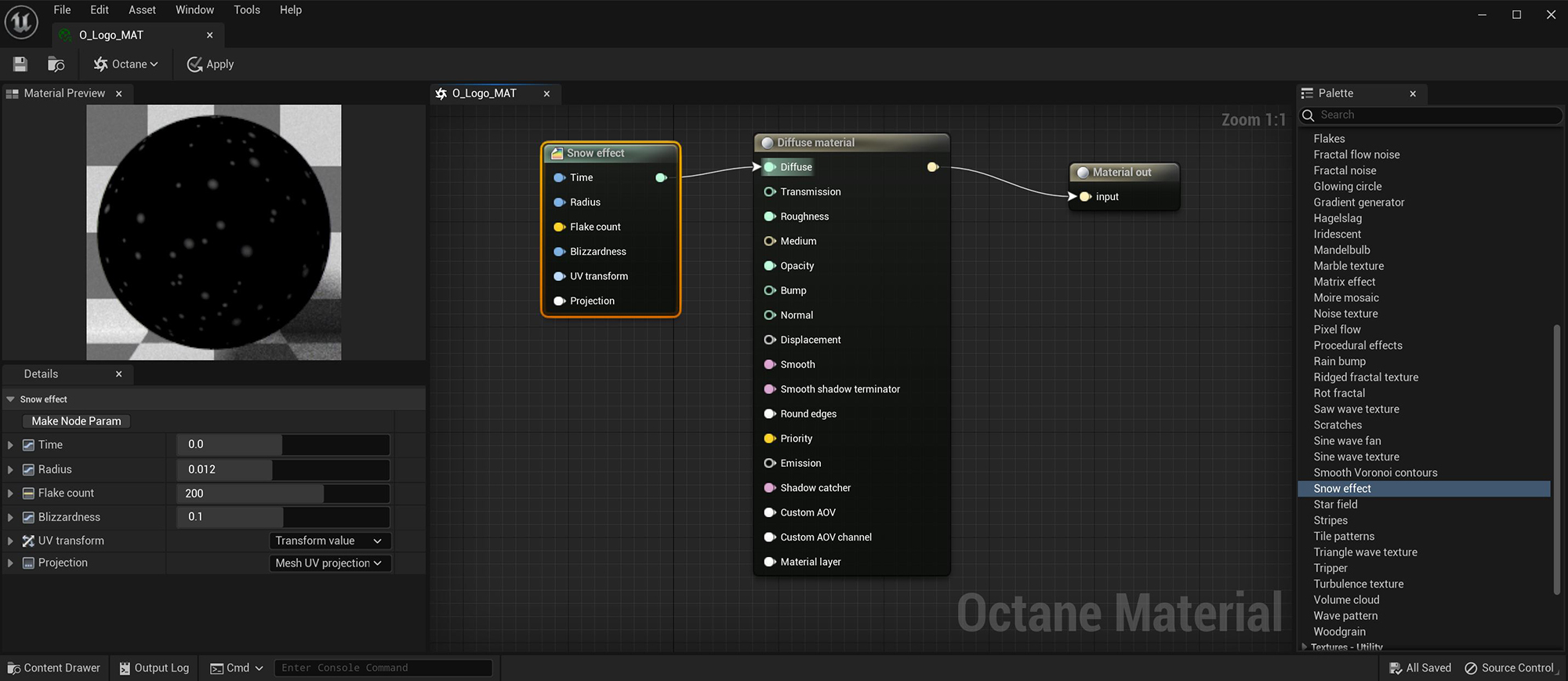Select Star field in the Palette
This screenshot has width=1568, height=681.
[x=1335, y=505]
